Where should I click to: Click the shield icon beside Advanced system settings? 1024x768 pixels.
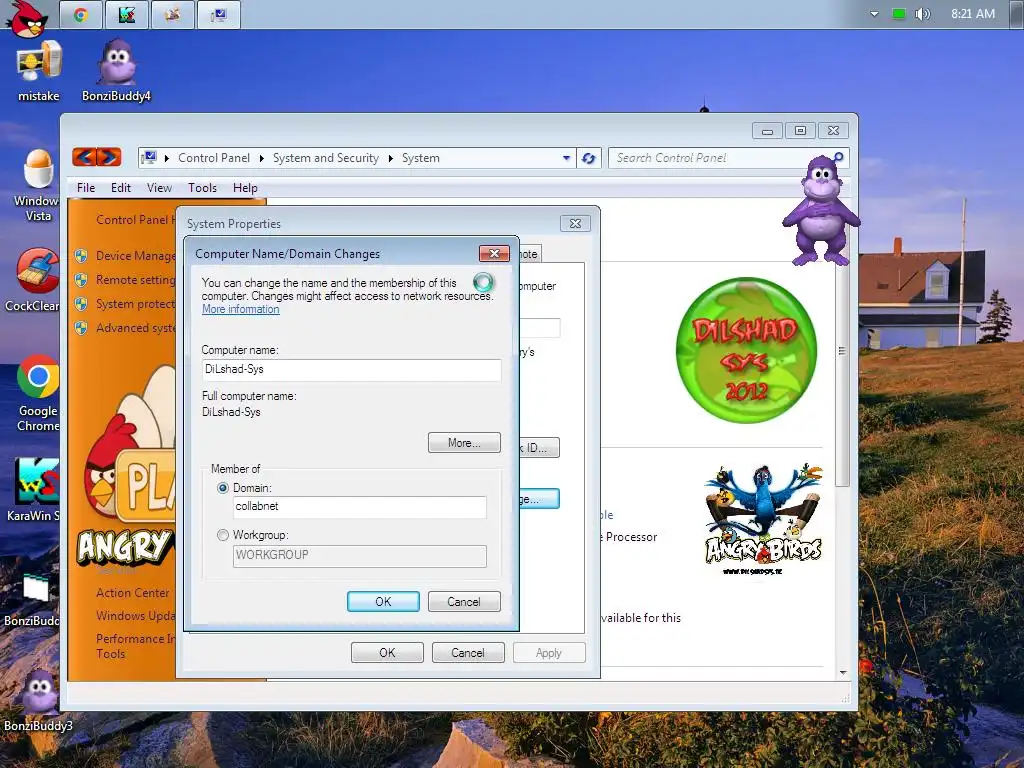[81, 328]
